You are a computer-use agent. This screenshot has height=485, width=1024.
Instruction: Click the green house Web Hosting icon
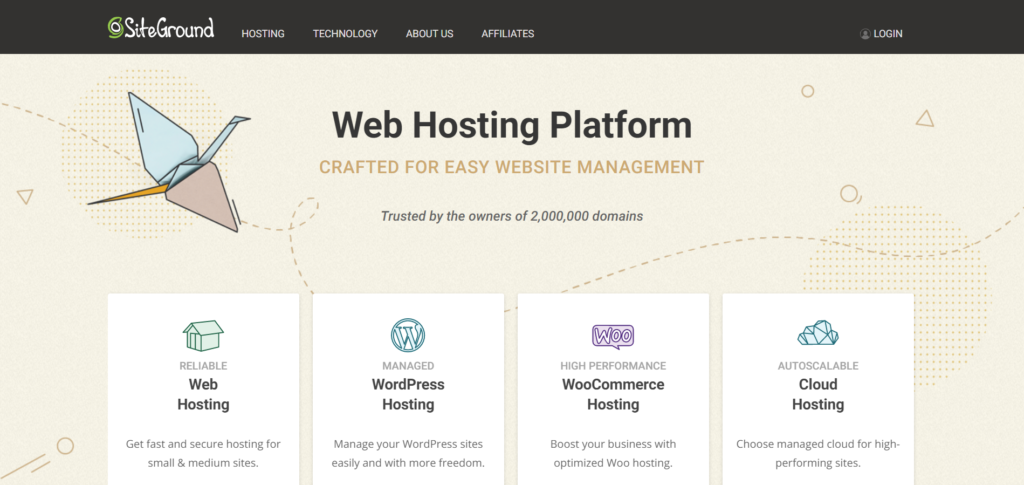(203, 336)
